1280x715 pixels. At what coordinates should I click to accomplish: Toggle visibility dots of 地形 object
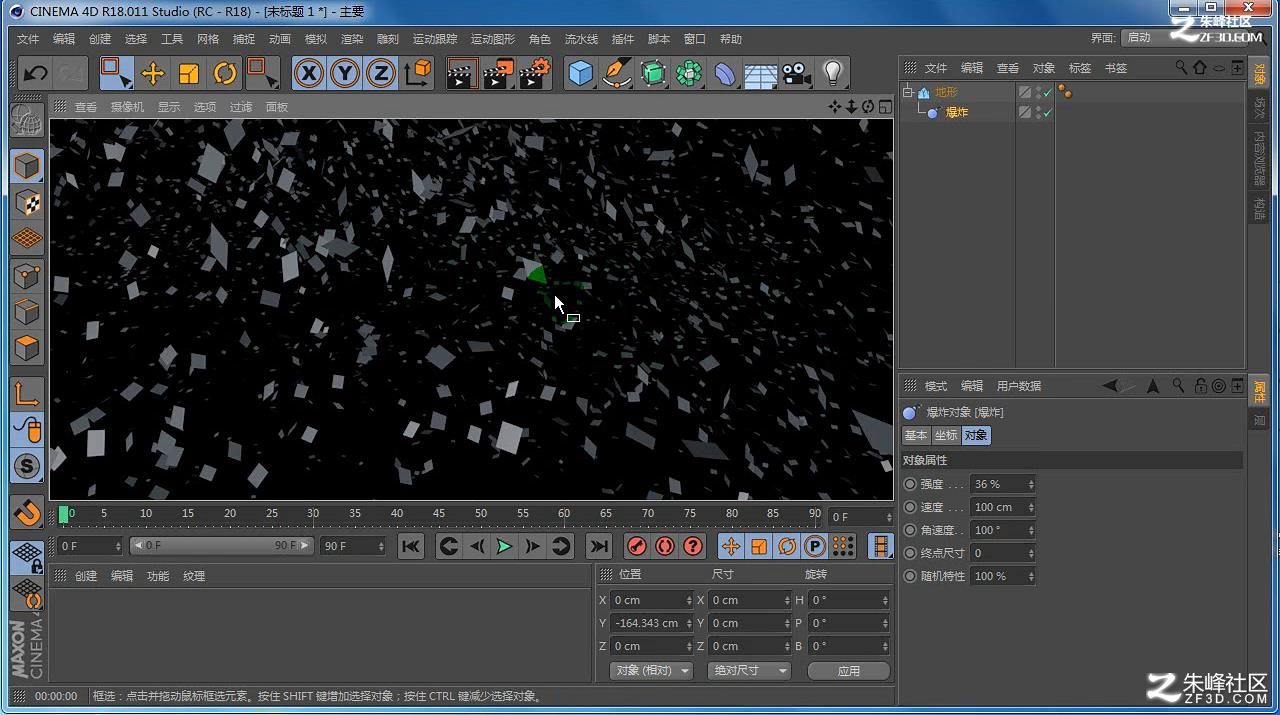tap(1038, 92)
